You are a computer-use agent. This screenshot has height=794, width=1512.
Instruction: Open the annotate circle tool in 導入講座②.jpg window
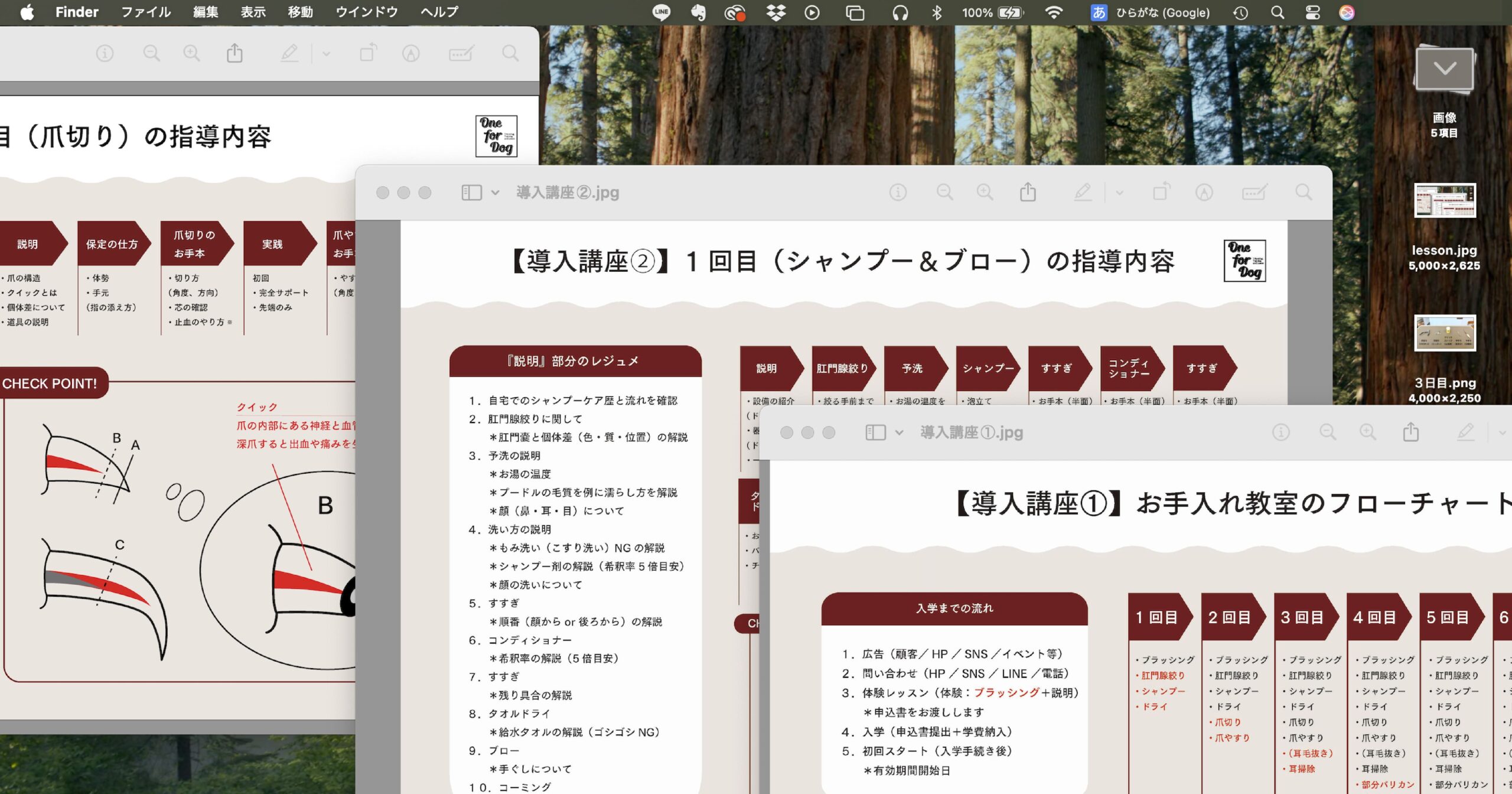click(x=1204, y=192)
